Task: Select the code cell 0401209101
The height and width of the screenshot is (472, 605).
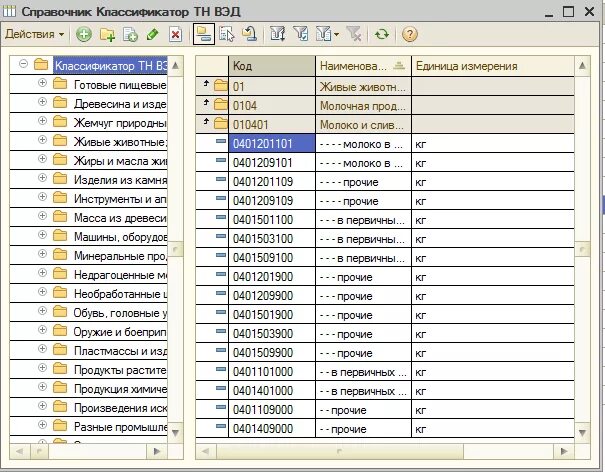Action: [x=272, y=162]
